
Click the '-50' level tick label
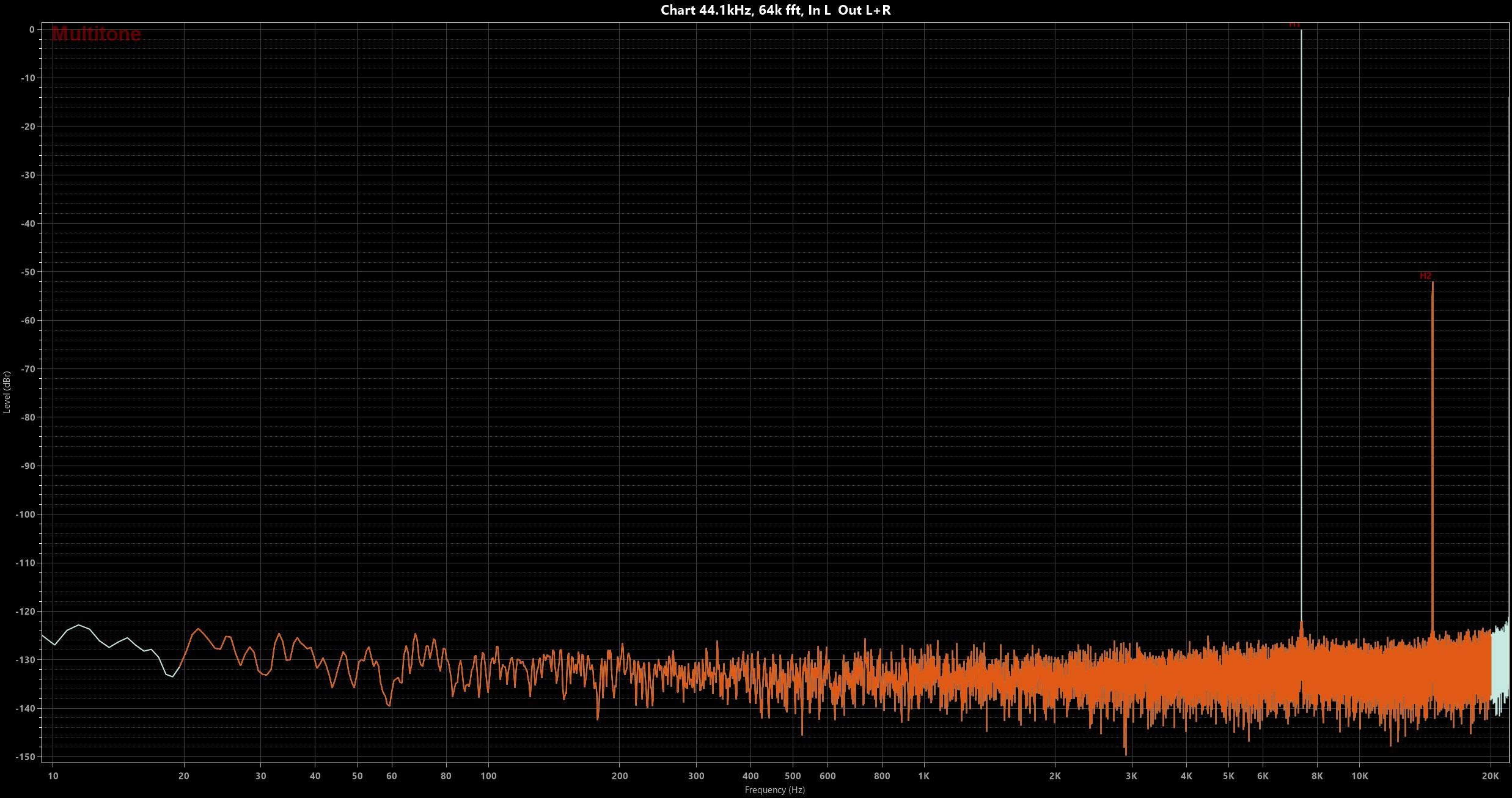pos(27,272)
